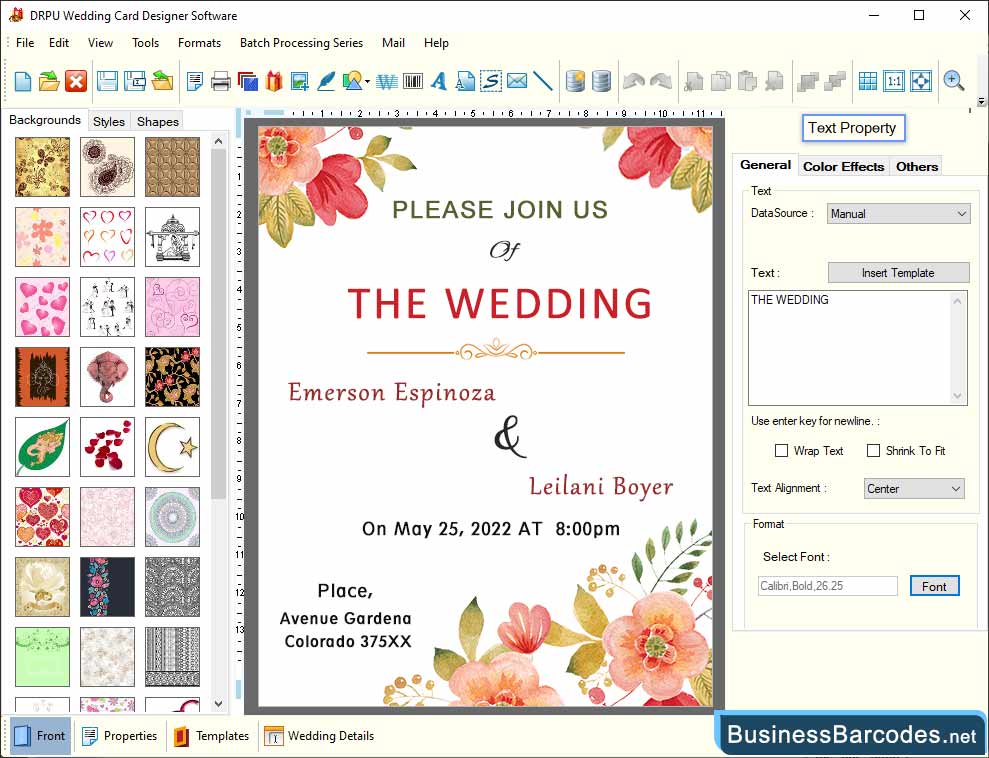Image resolution: width=989 pixels, height=758 pixels.
Task: Open the Others tab
Action: [x=916, y=166]
